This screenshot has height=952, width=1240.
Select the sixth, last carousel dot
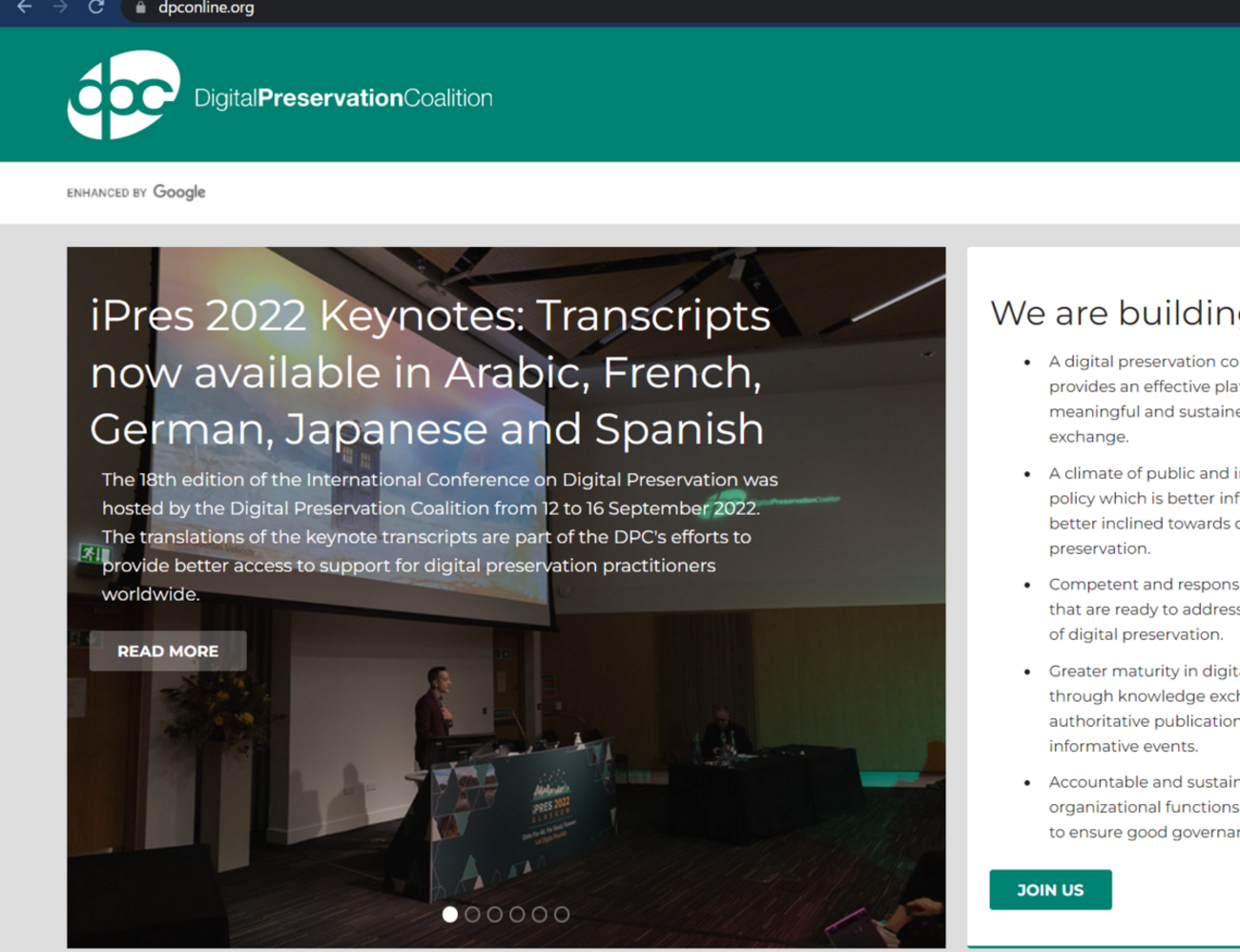(x=562, y=914)
